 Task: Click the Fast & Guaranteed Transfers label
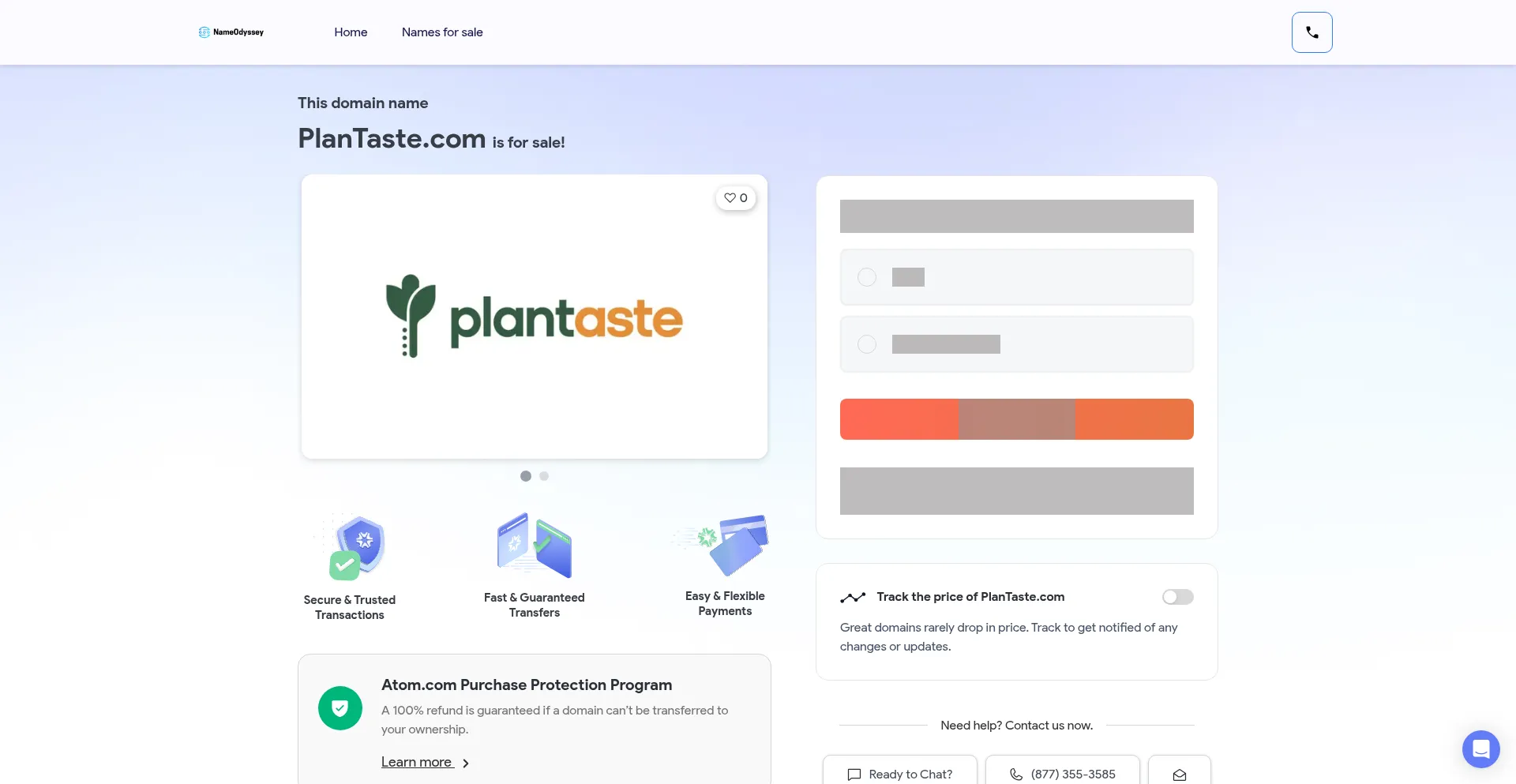(535, 605)
